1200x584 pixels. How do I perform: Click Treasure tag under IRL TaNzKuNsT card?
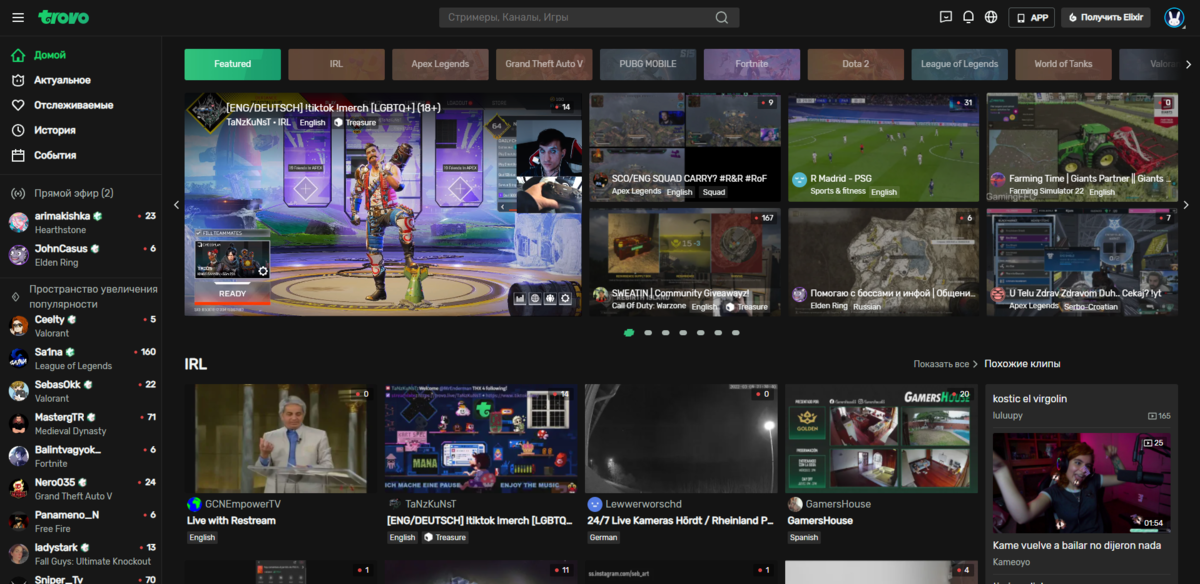(445, 537)
